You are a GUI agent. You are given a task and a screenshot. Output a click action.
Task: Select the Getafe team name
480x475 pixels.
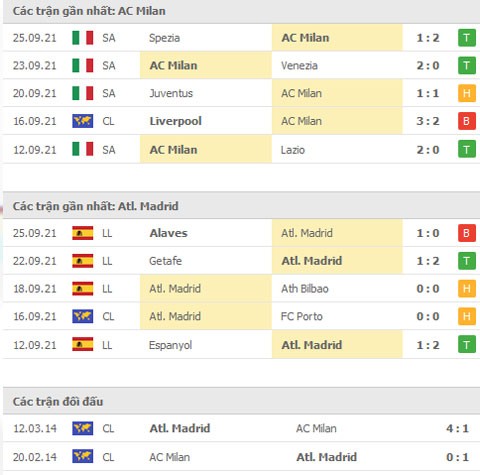(x=165, y=261)
